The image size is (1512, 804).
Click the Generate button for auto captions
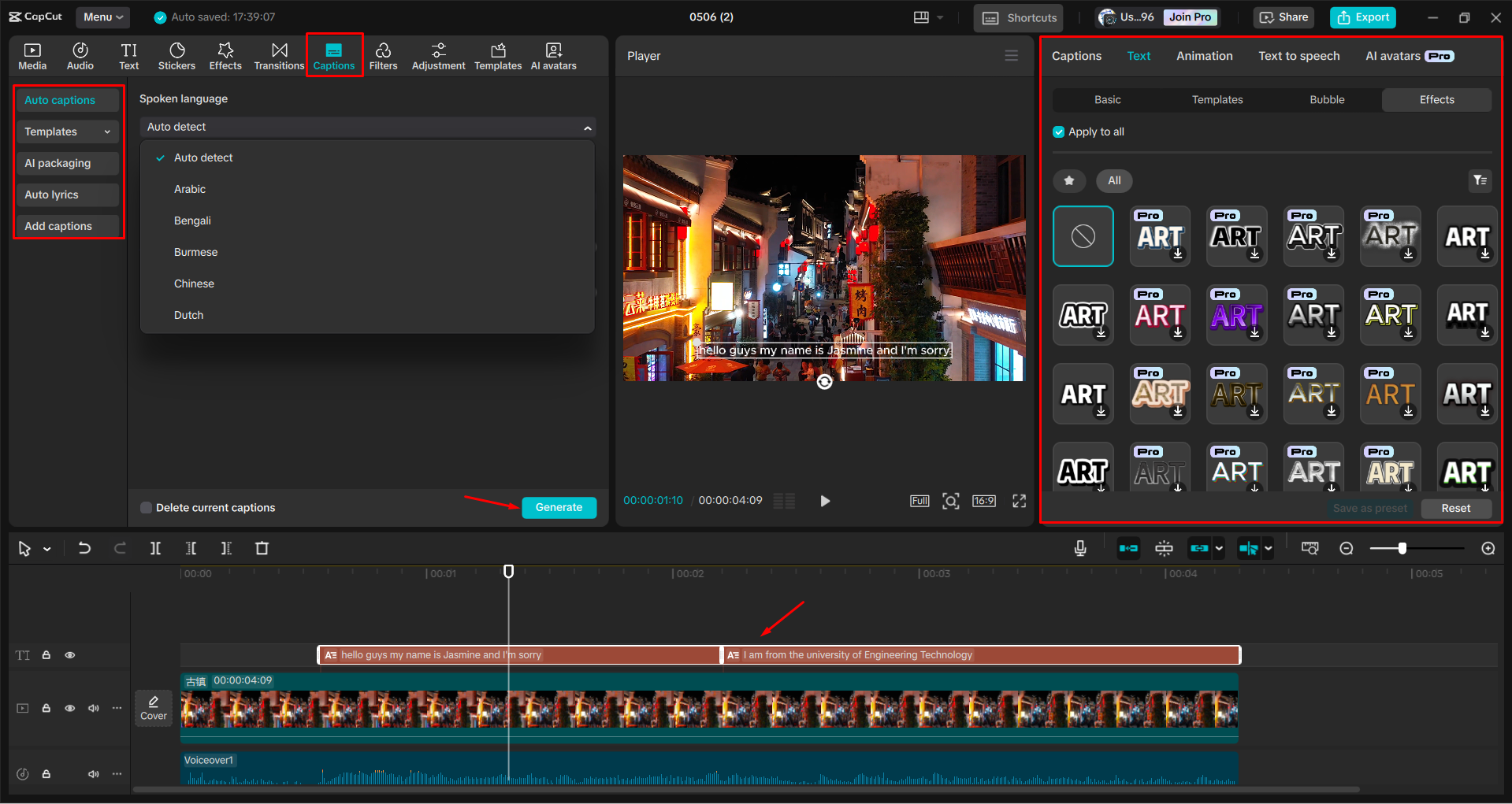coord(559,507)
